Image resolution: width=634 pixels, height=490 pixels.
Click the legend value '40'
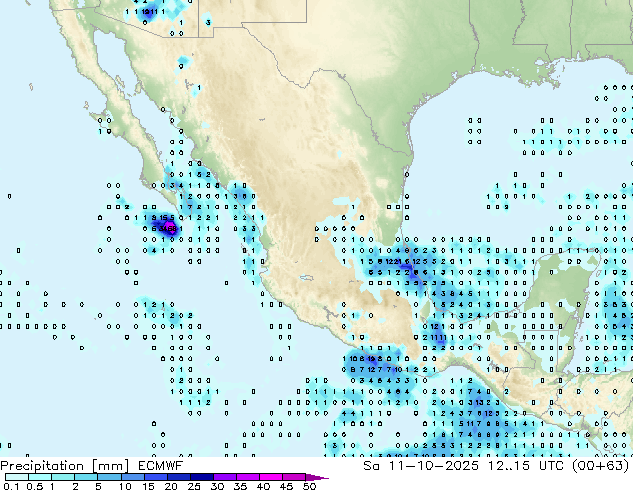click(263, 486)
